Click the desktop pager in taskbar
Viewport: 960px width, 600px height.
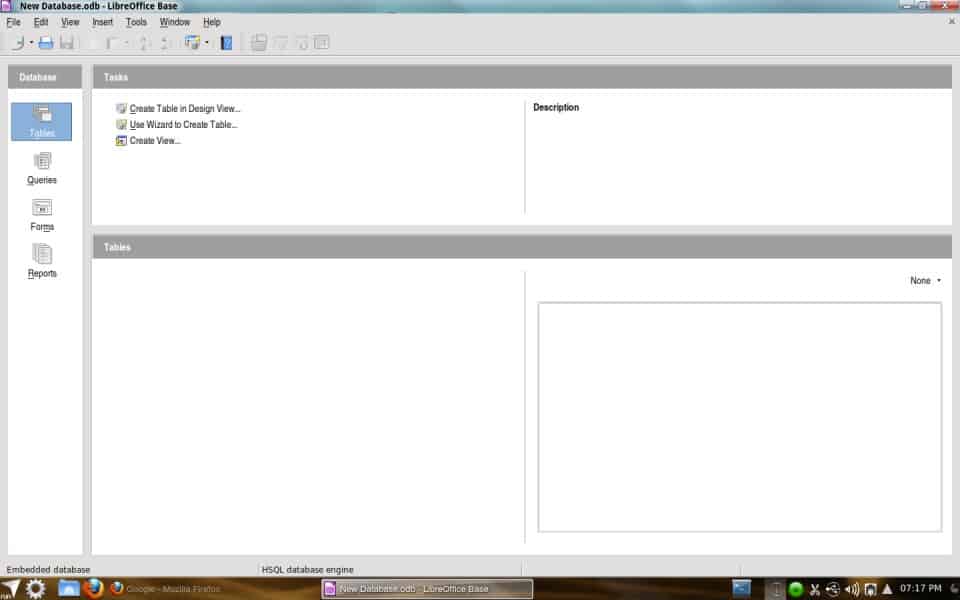click(741, 589)
